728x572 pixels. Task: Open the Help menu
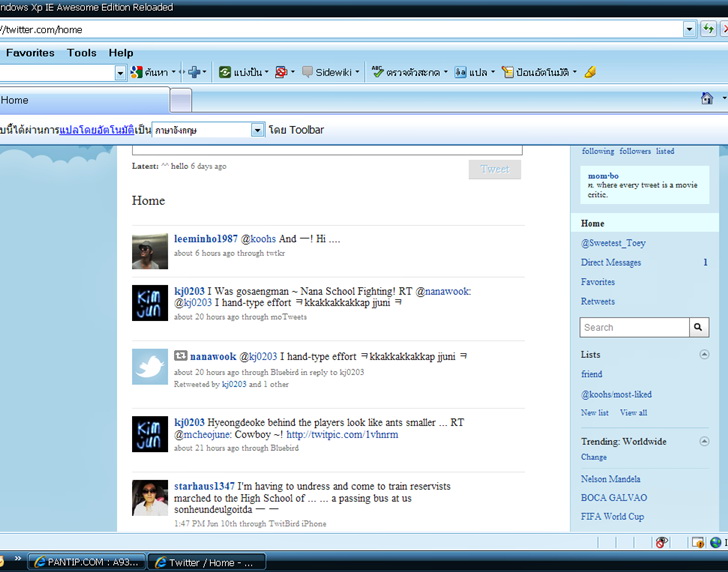(121, 53)
